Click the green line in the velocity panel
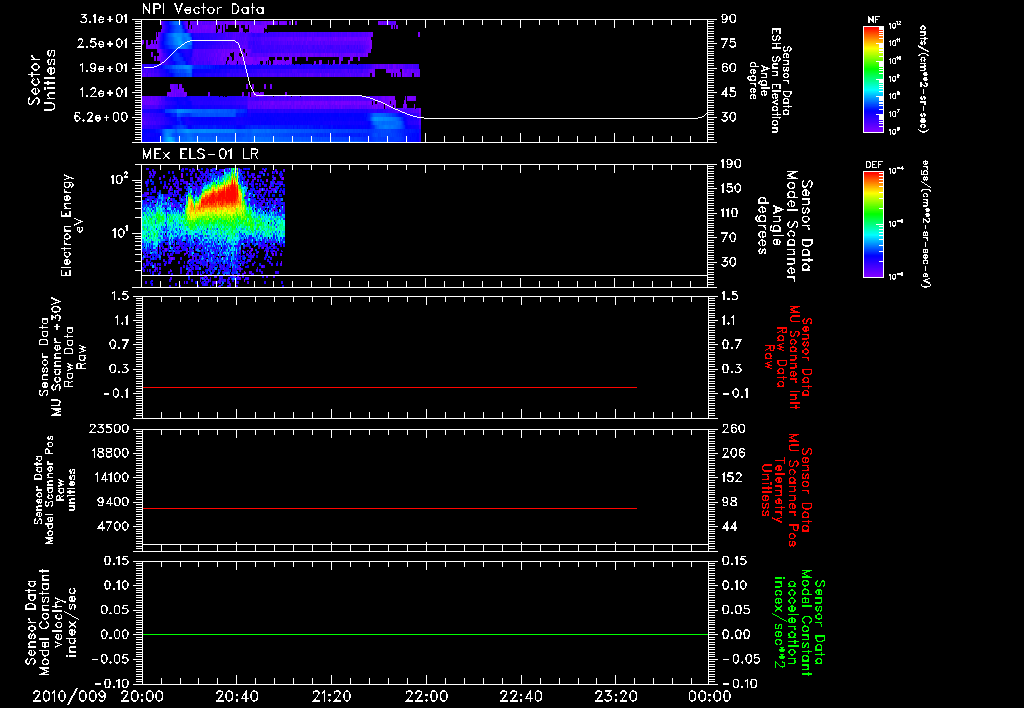Viewport: 1024px width, 708px height. coord(425,634)
